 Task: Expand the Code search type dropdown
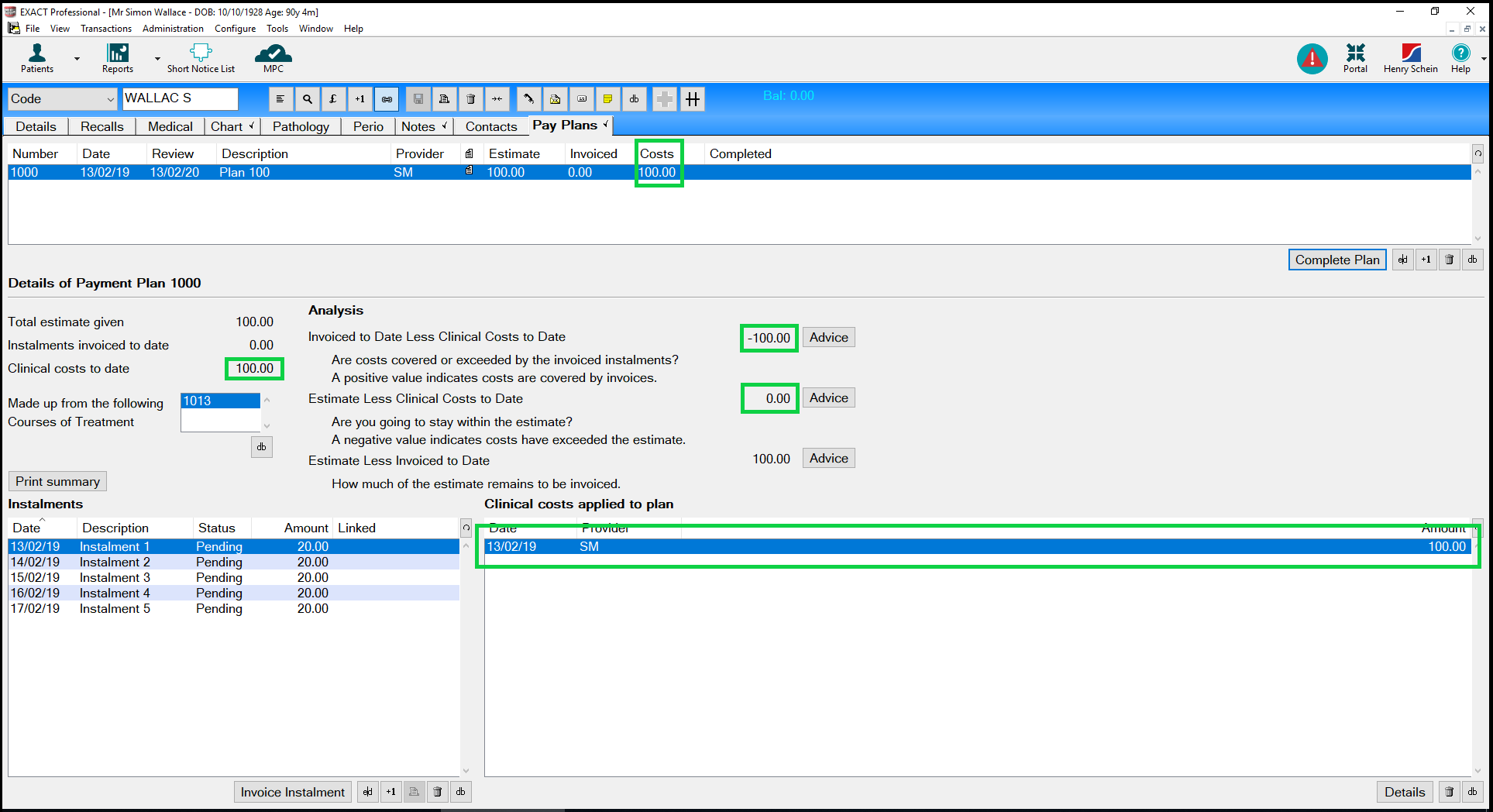click(110, 99)
